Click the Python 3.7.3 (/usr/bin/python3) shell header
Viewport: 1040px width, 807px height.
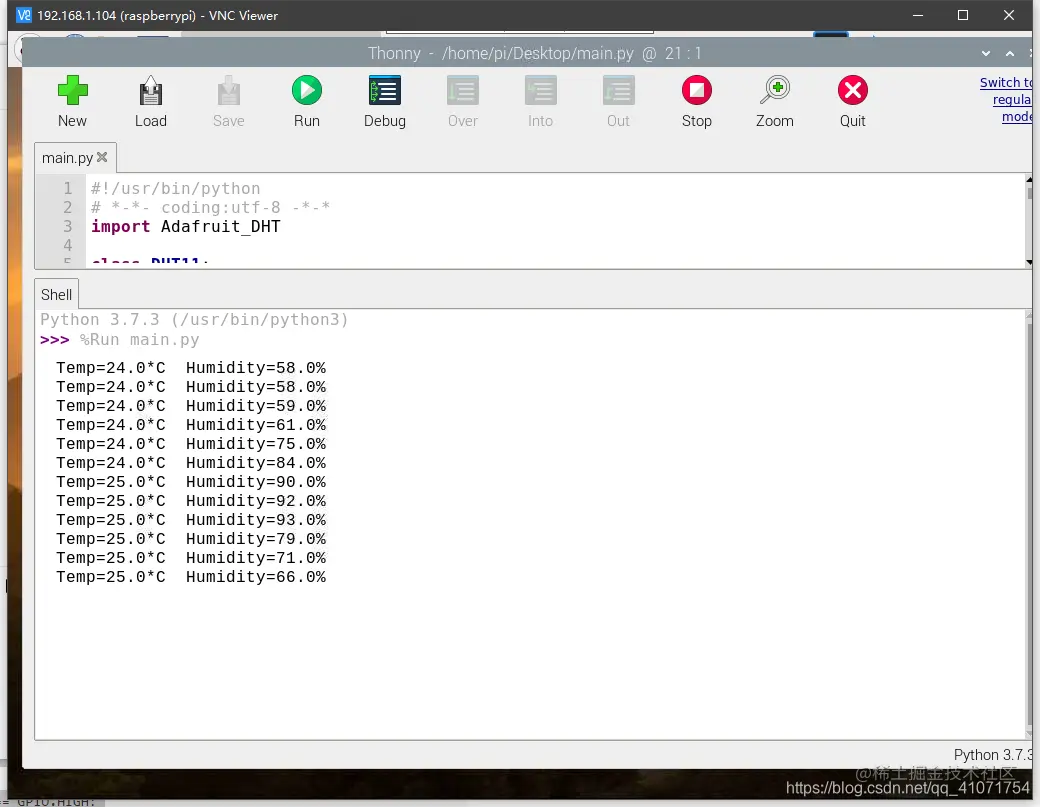[194, 320]
